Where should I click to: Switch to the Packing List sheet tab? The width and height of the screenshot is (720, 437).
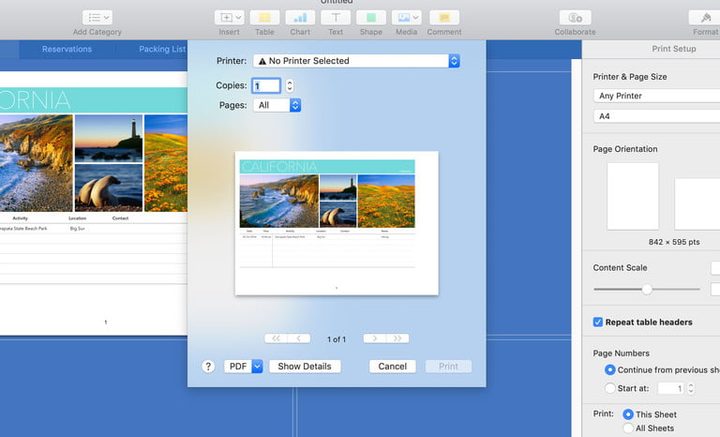pos(162,49)
